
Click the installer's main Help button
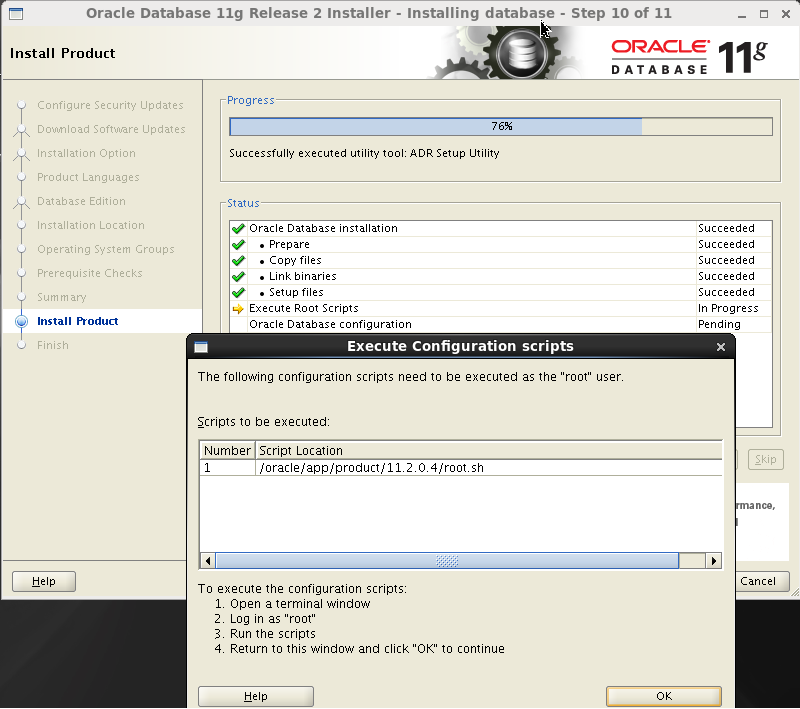(x=44, y=581)
